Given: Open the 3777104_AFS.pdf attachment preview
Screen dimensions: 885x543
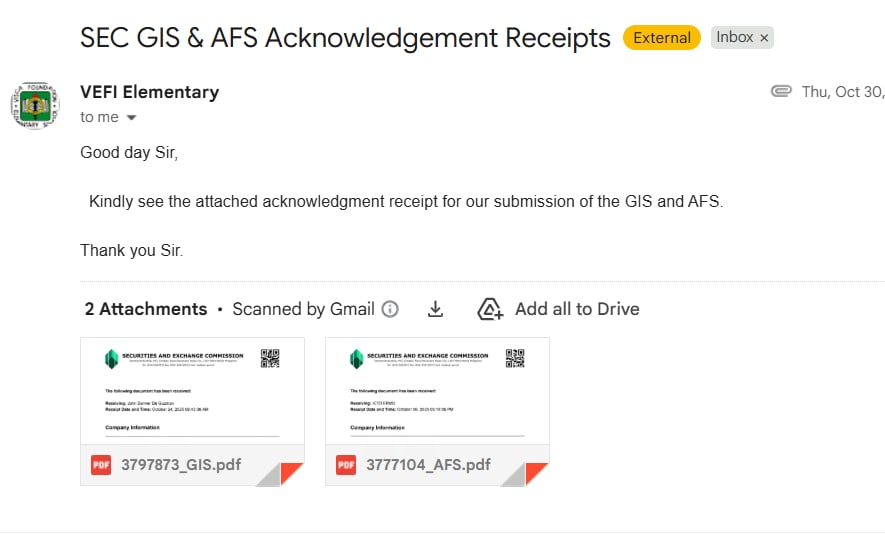Looking at the screenshot, I should [437, 391].
